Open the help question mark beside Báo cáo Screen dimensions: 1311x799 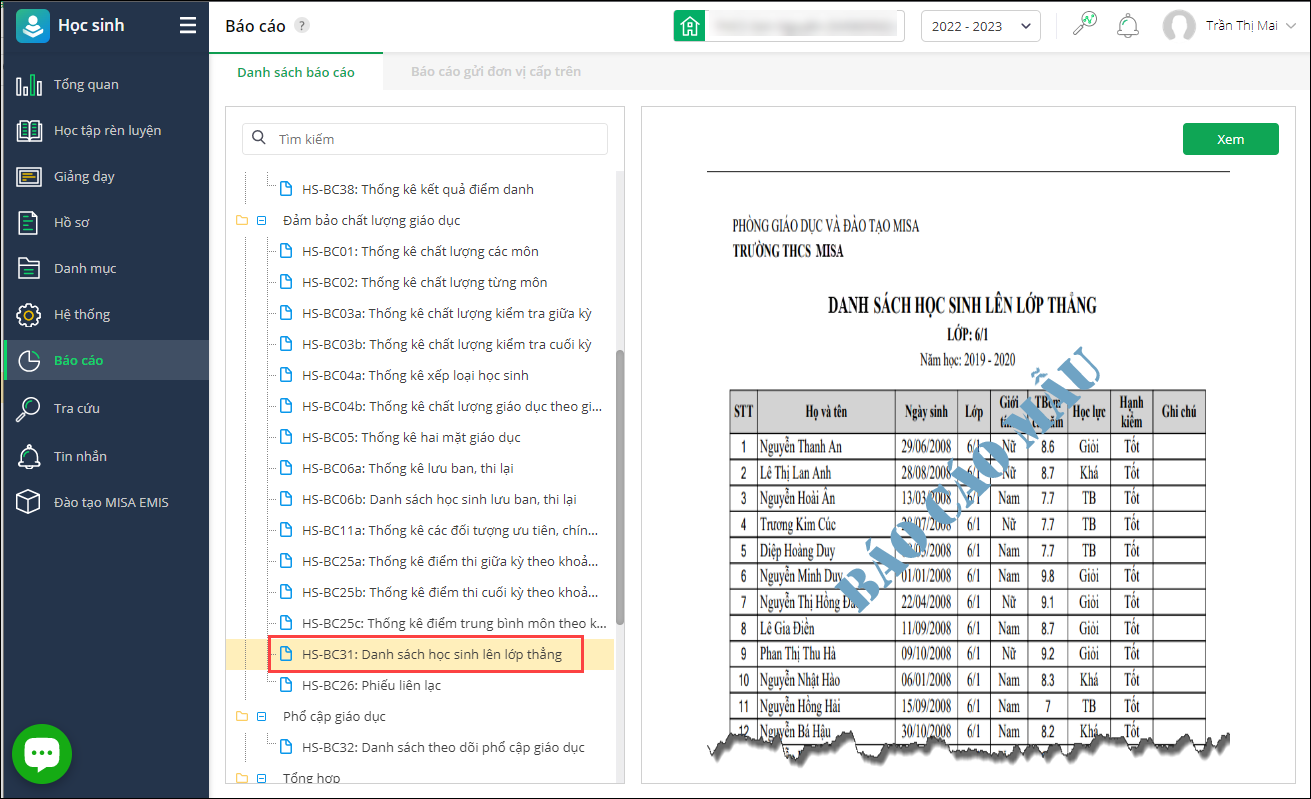[302, 26]
